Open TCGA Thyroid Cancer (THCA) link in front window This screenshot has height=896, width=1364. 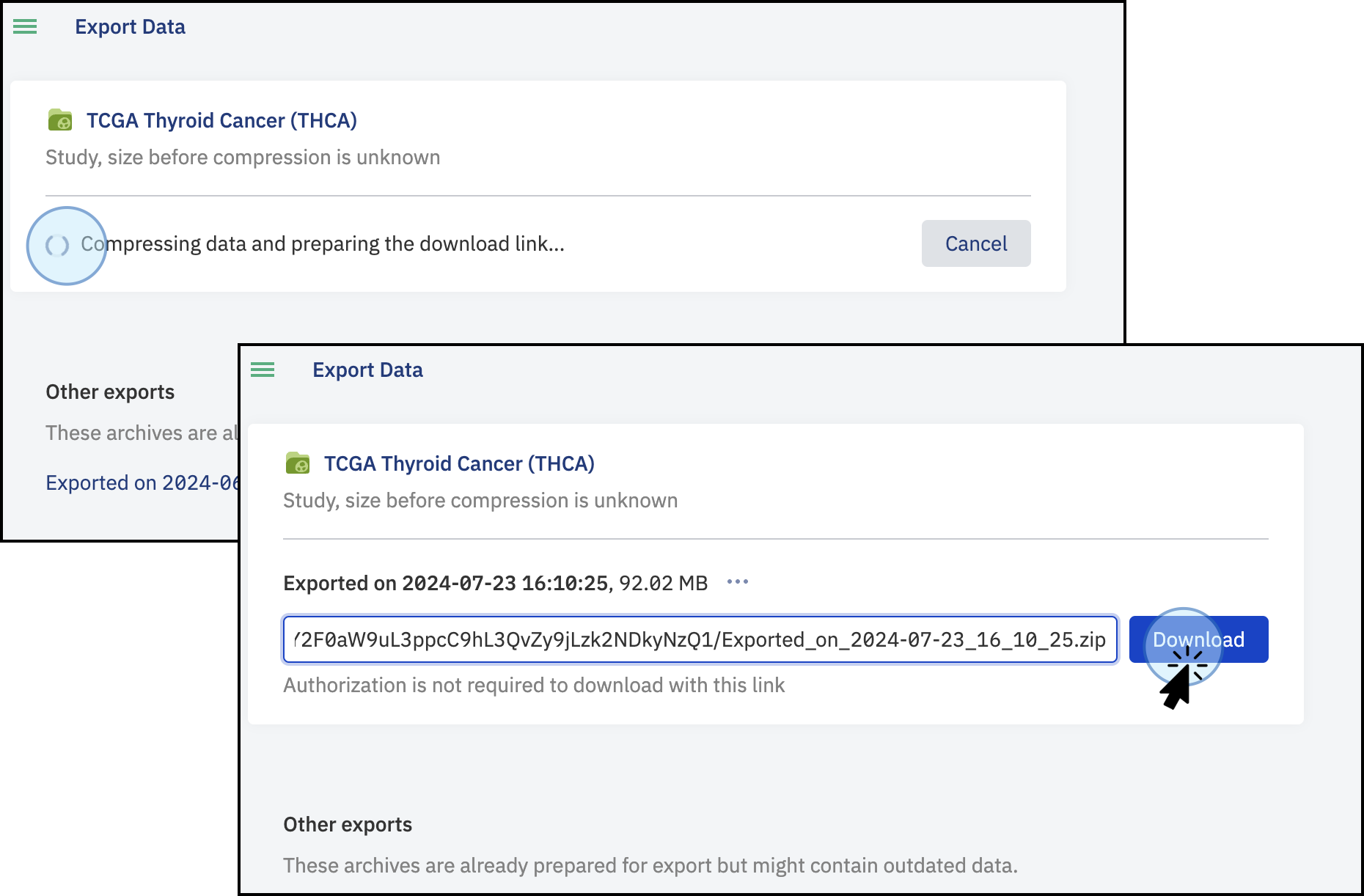(459, 463)
